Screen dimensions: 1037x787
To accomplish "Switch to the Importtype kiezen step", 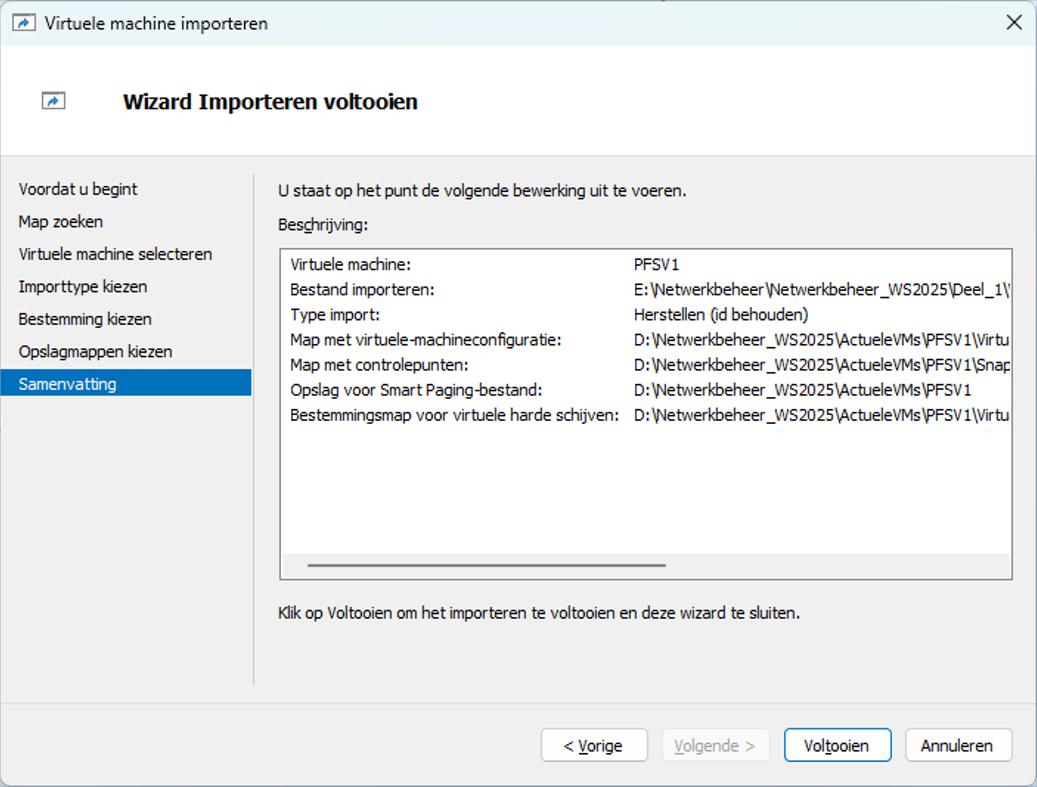I will [x=83, y=287].
